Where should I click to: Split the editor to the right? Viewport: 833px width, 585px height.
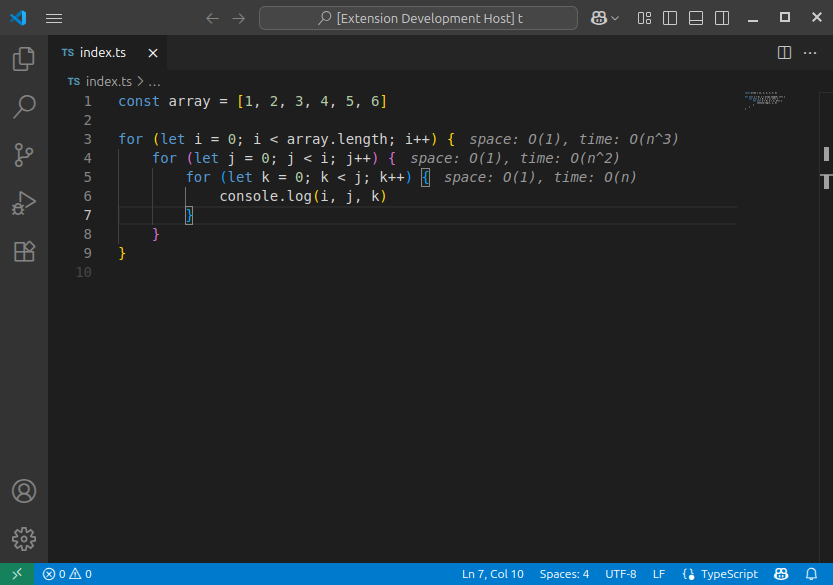point(784,53)
